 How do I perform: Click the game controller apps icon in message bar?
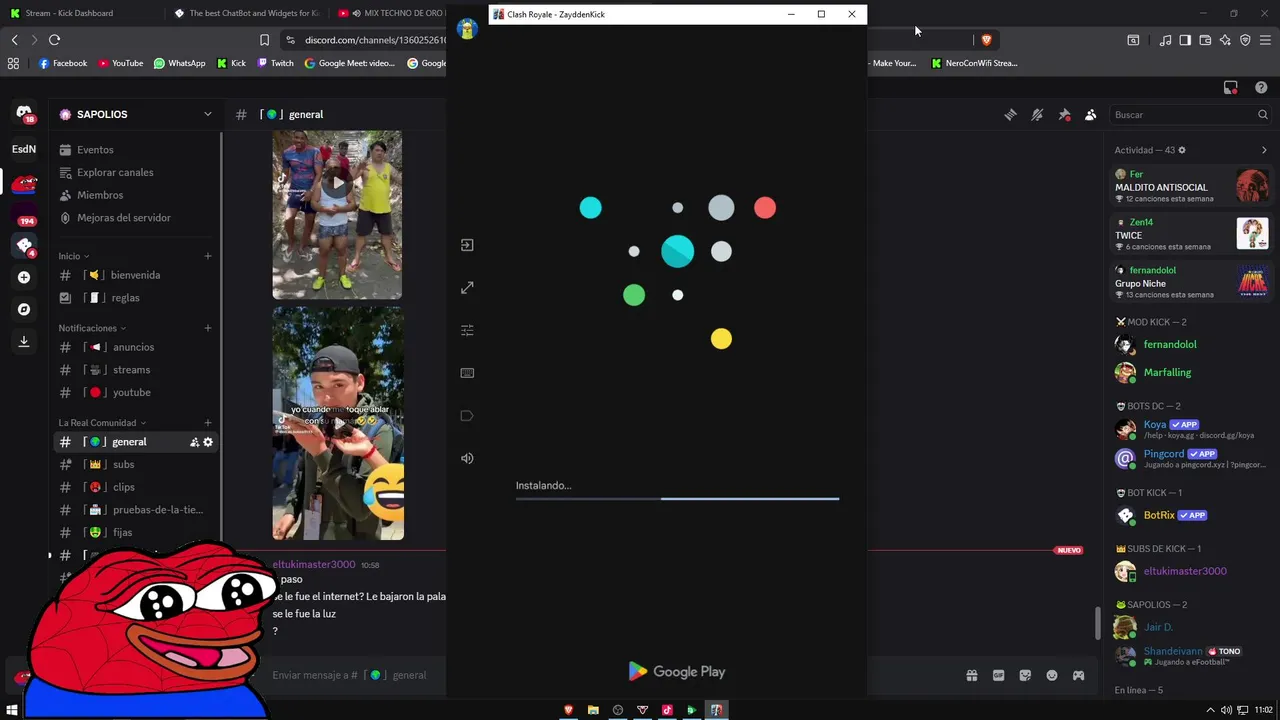coord(1078,675)
